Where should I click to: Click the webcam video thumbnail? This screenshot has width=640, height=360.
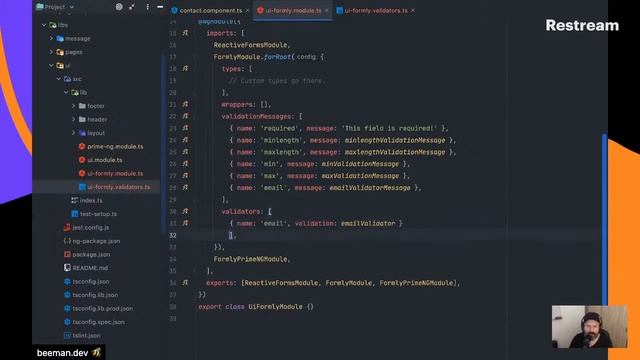pyautogui.click(x=589, y=327)
